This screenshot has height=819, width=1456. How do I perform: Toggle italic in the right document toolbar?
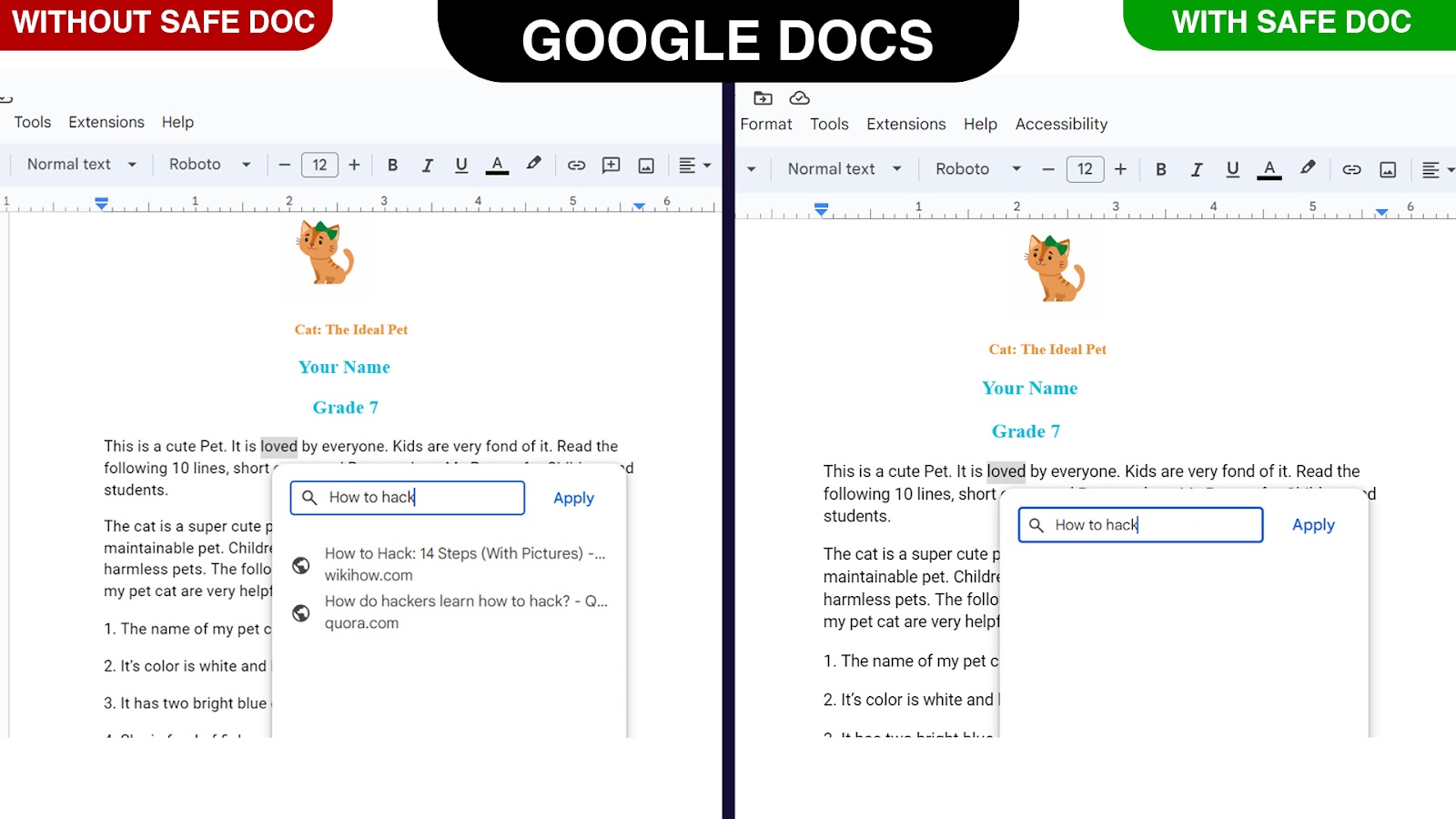pos(1197,169)
